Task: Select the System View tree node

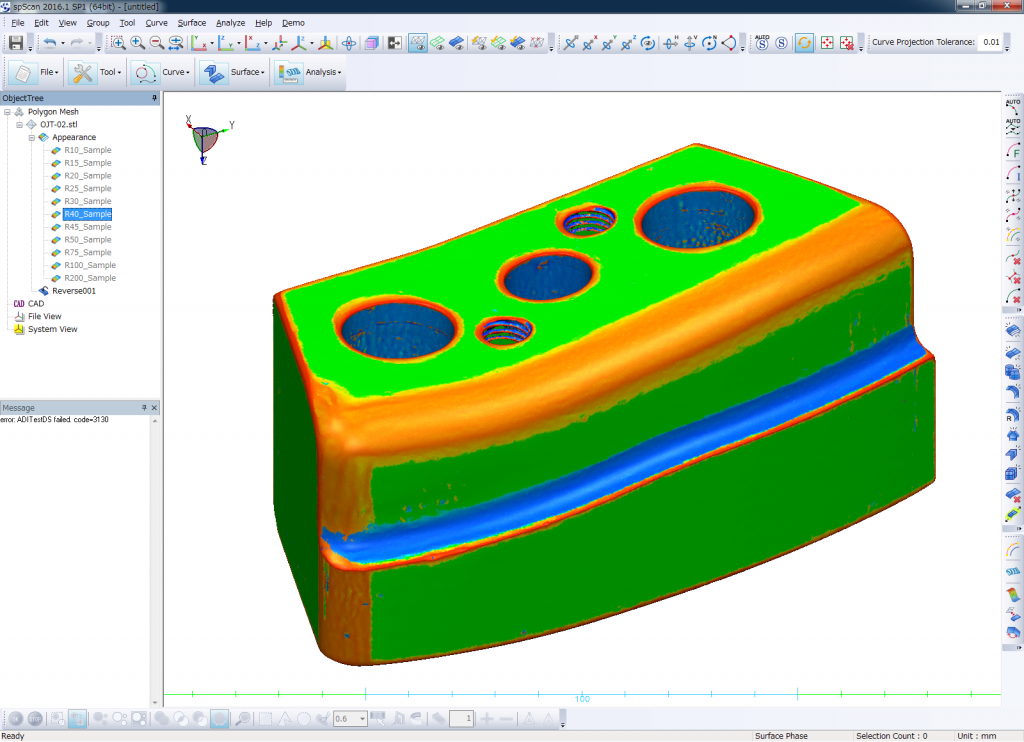Action: [52, 329]
